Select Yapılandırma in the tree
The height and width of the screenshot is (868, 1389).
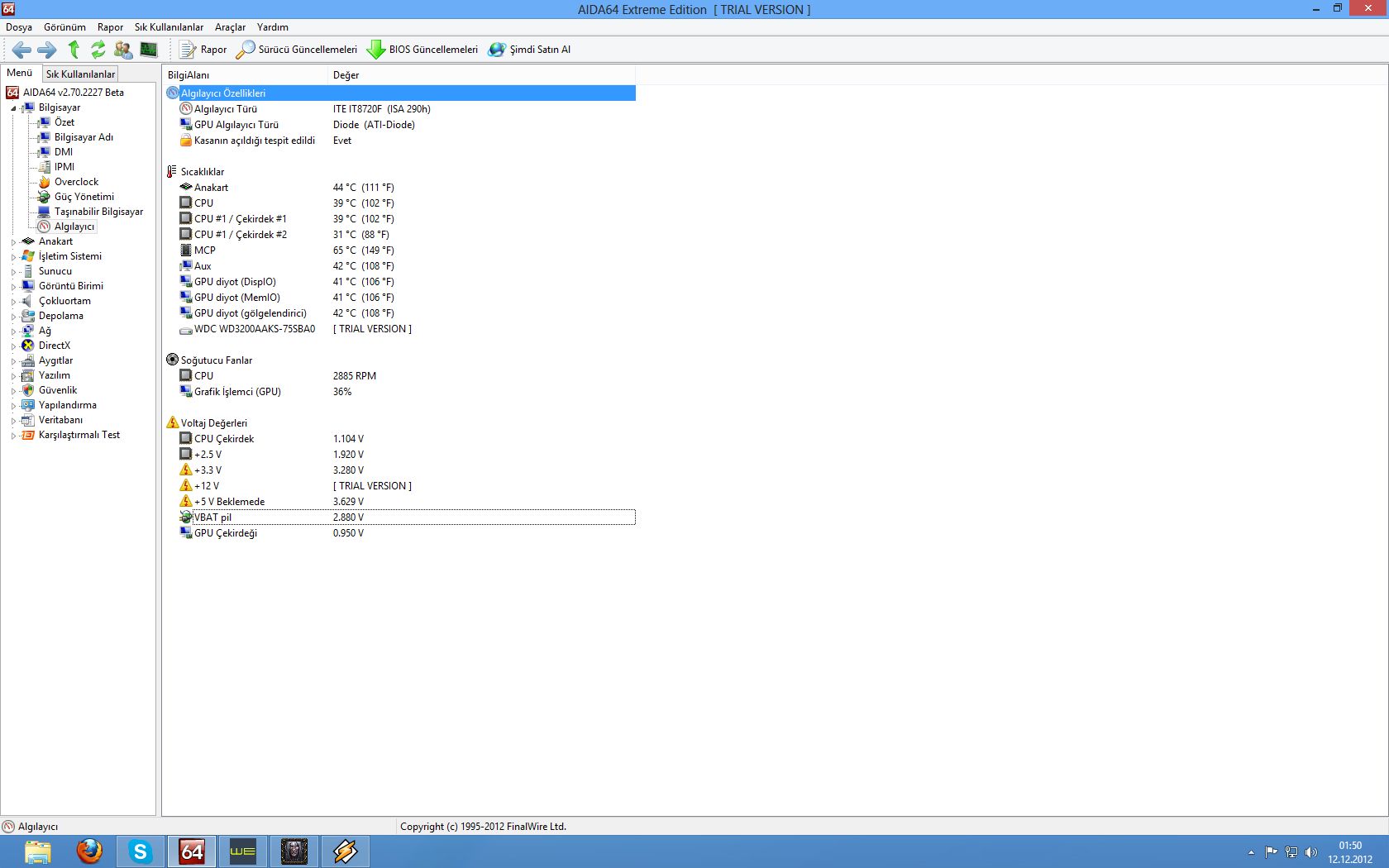(67, 405)
